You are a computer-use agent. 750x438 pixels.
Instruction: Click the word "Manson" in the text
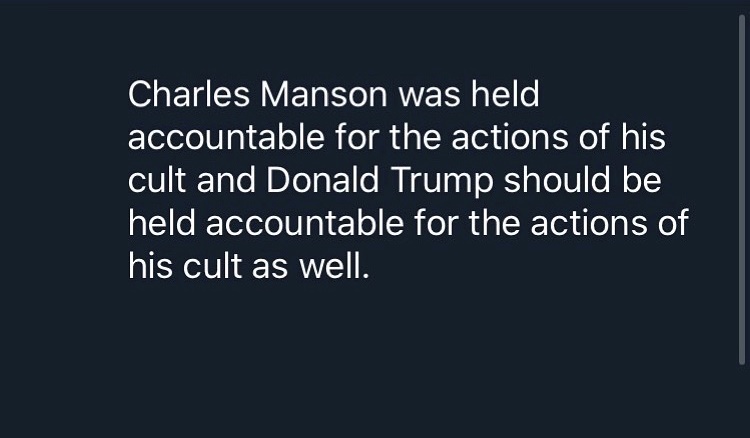coord(324,94)
